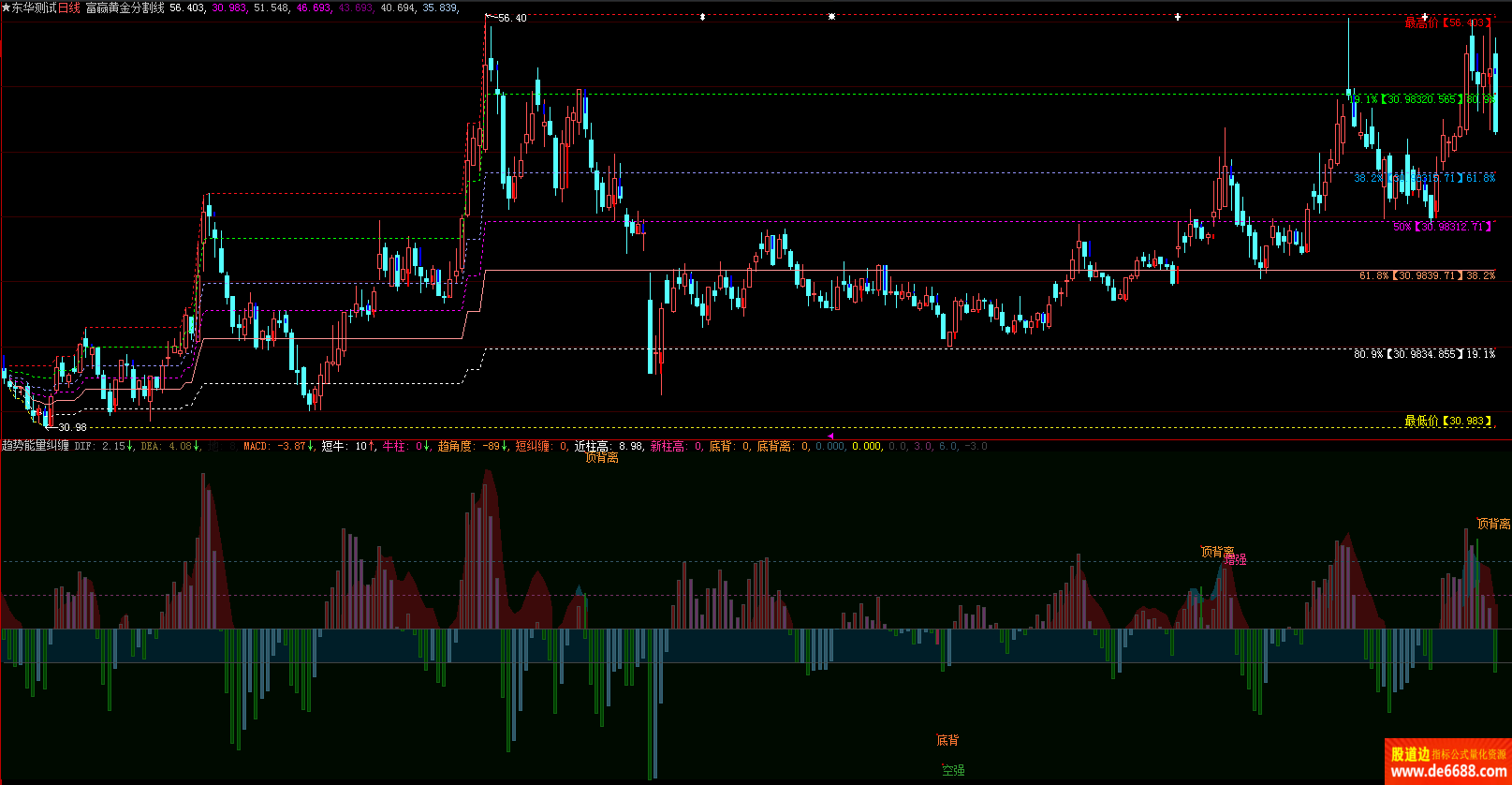This screenshot has width=1512, height=785.
Task: Click the 空强 signal label in the indicator
Action: (953, 770)
